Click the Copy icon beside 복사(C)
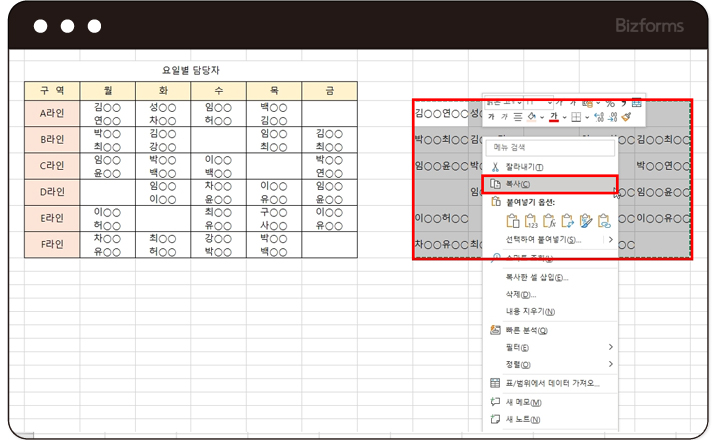Image resolution: width=715 pixels, height=440 pixels. 495,184
